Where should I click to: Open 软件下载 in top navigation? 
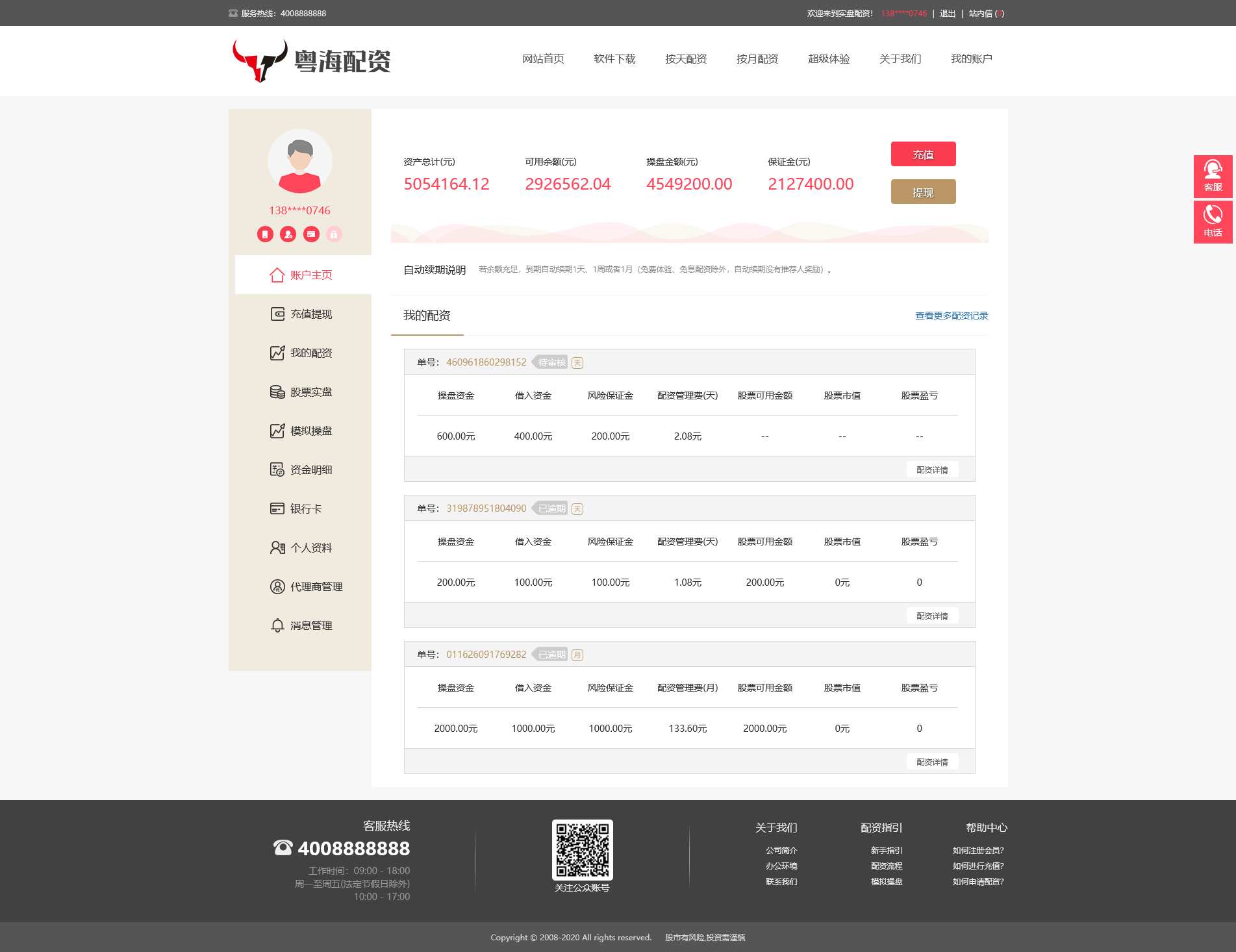pos(614,59)
